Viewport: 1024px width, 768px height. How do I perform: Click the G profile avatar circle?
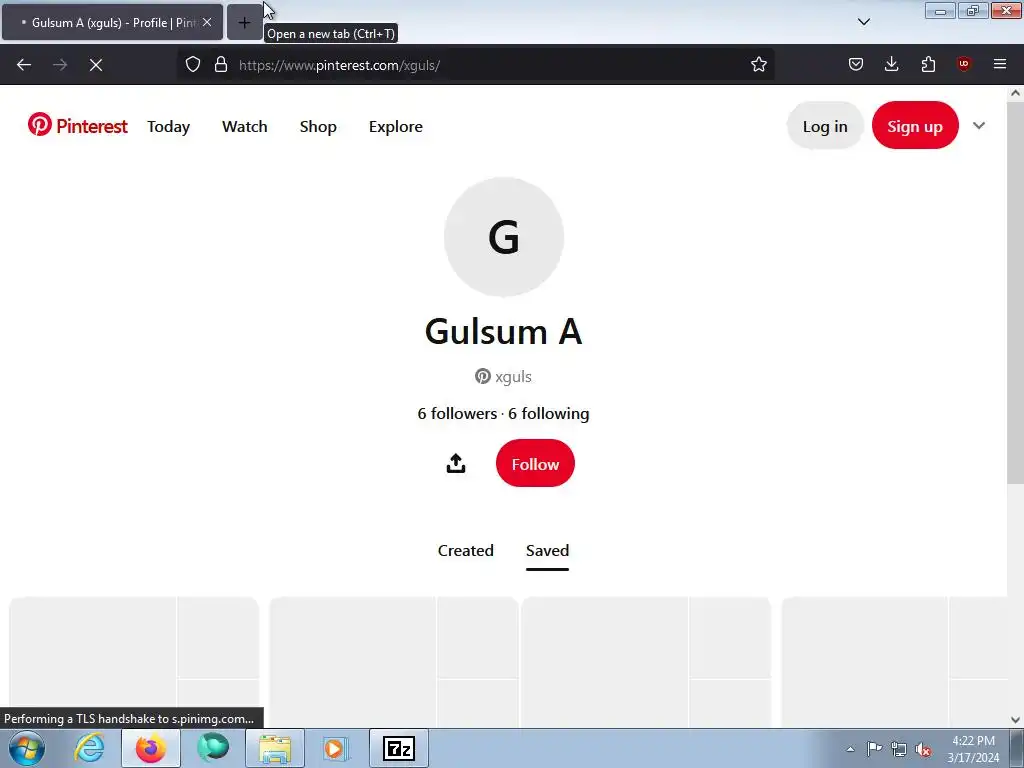click(504, 236)
